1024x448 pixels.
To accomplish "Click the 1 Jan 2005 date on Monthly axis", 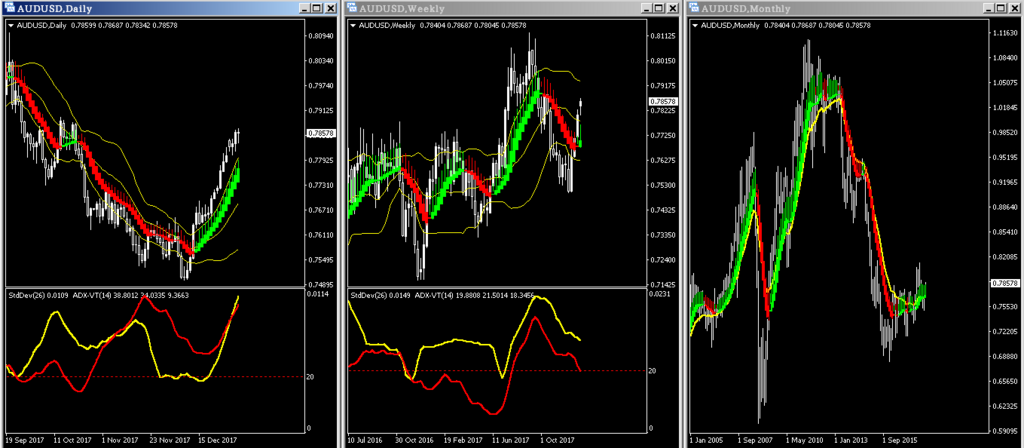I will tap(707, 440).
